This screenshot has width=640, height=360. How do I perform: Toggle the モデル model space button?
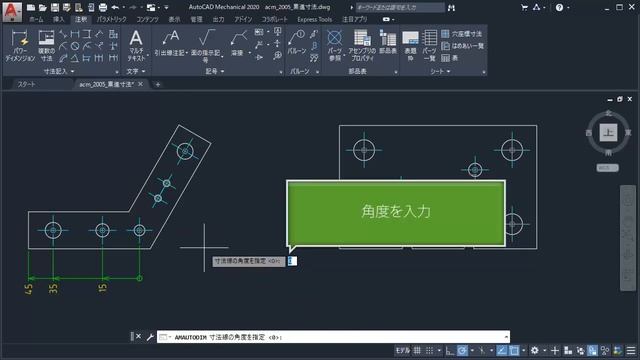[402, 350]
